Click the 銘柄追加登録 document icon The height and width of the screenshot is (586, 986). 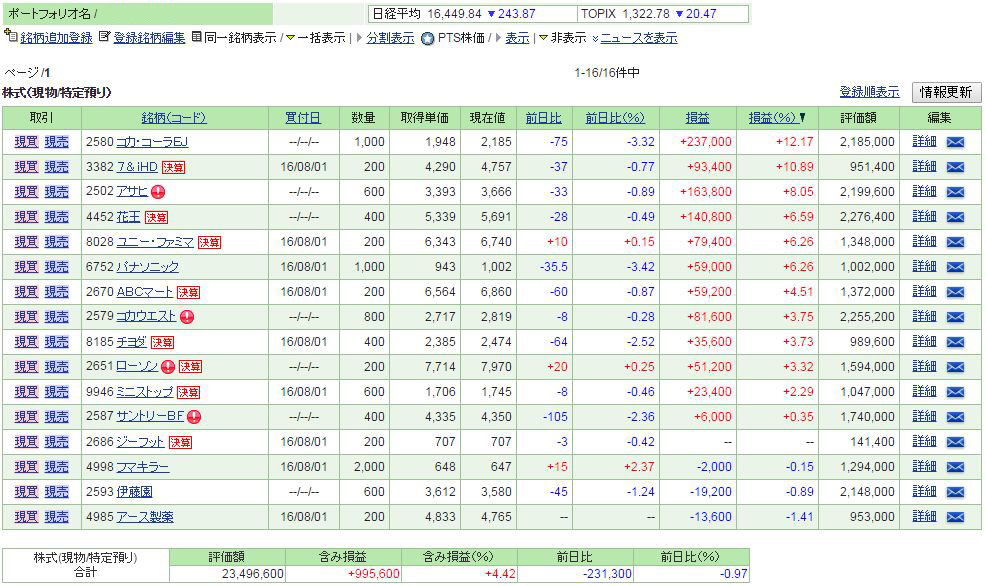(x=10, y=36)
